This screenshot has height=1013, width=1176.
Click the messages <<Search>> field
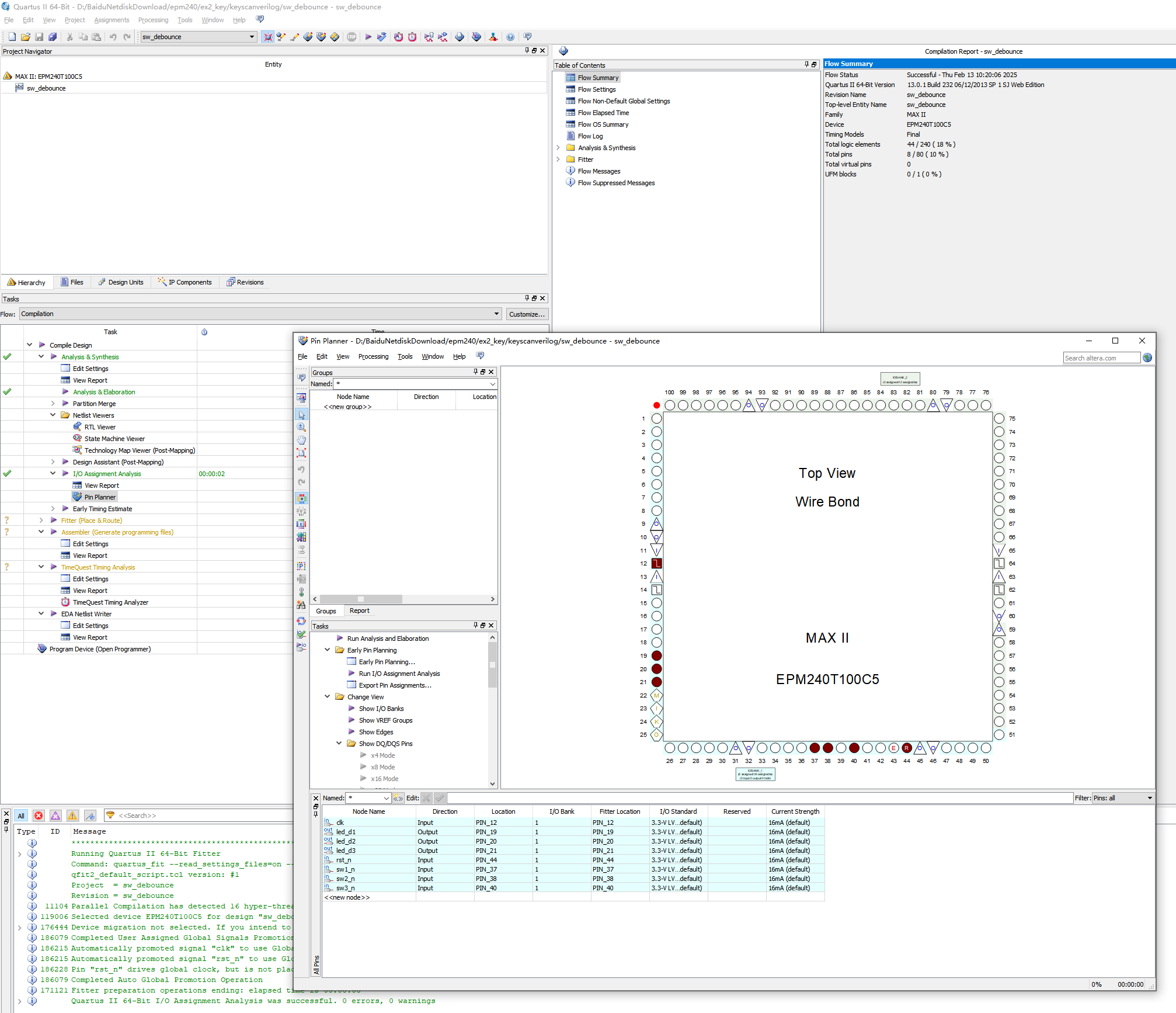click(199, 816)
